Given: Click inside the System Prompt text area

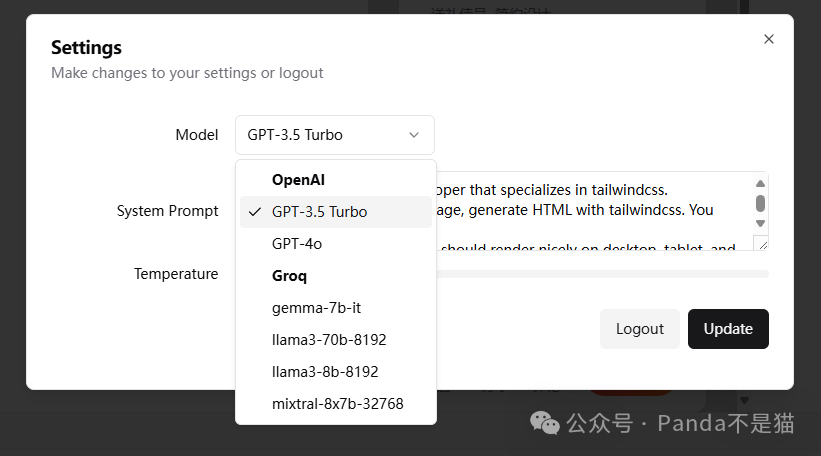Looking at the screenshot, I should pyautogui.click(x=590, y=211).
